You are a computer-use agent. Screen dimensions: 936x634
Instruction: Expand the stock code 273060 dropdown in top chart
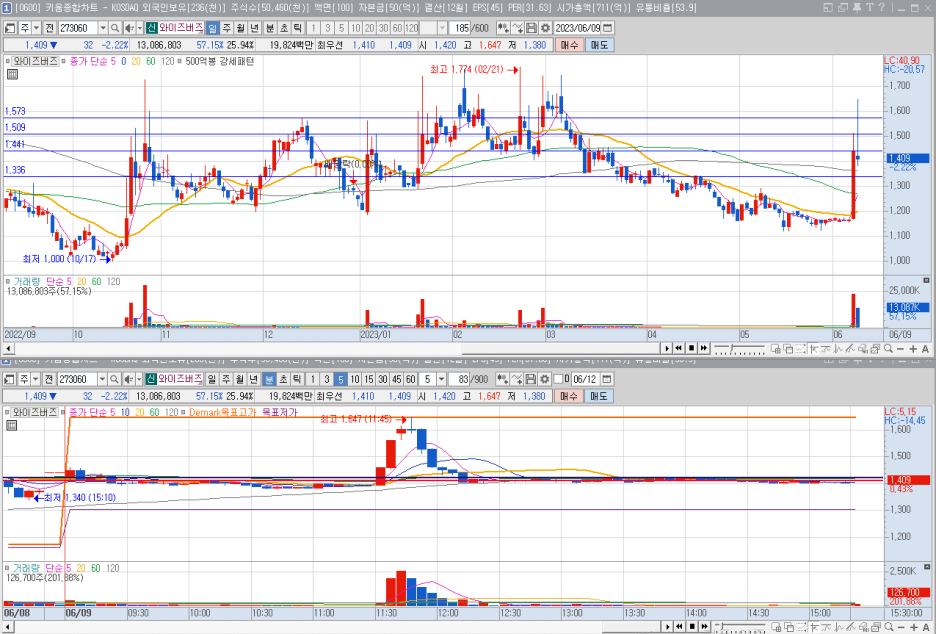[x=103, y=28]
